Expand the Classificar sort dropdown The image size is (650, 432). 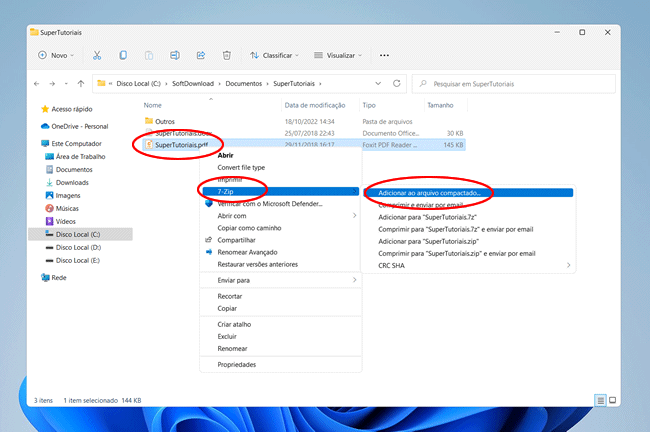pos(275,55)
